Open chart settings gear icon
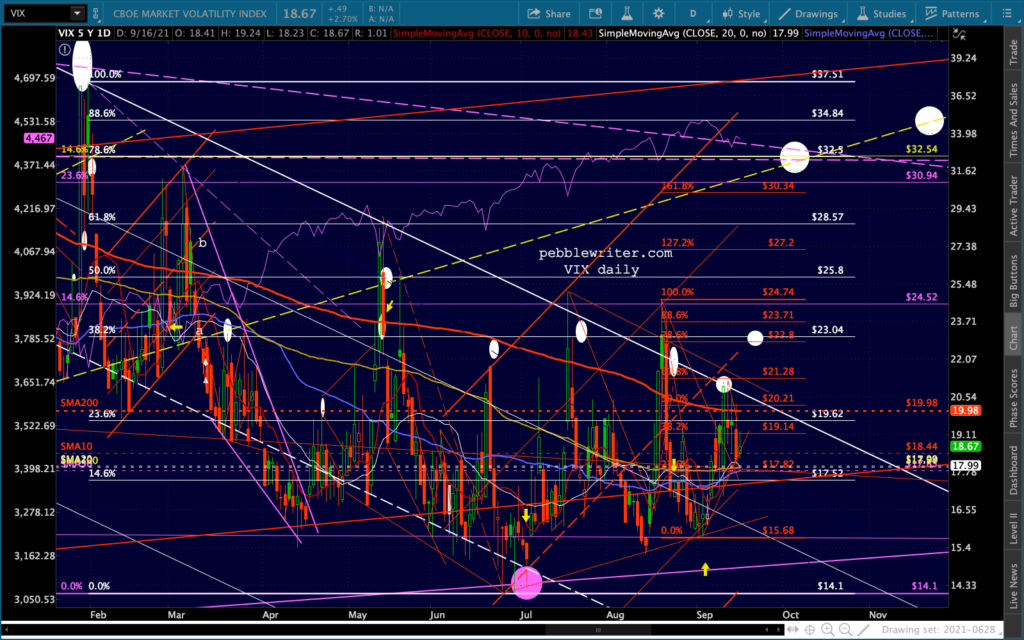The width and height of the screenshot is (1024, 640). tap(660, 14)
